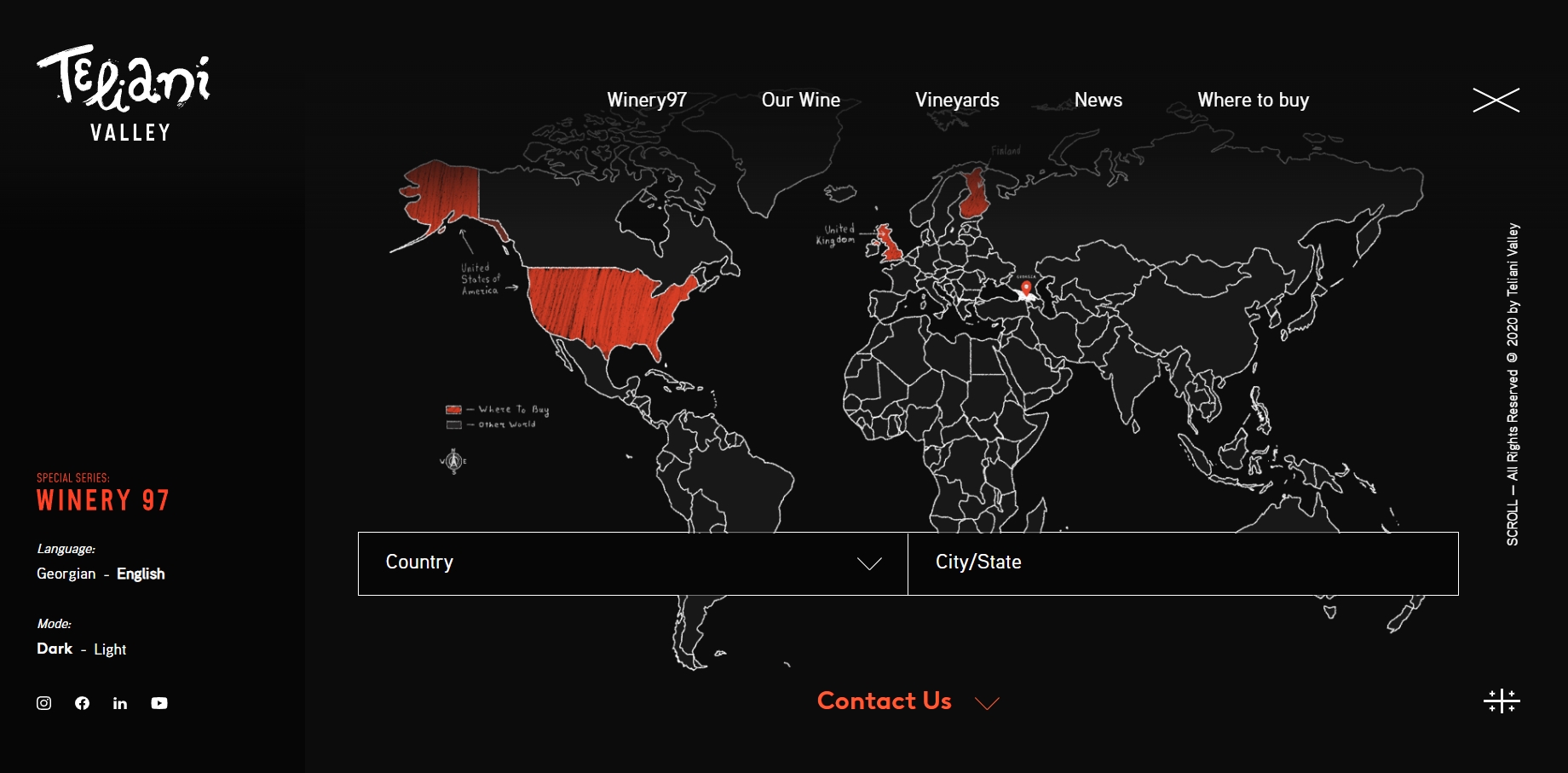Switch language to Georgian
1568x773 pixels.
point(66,574)
